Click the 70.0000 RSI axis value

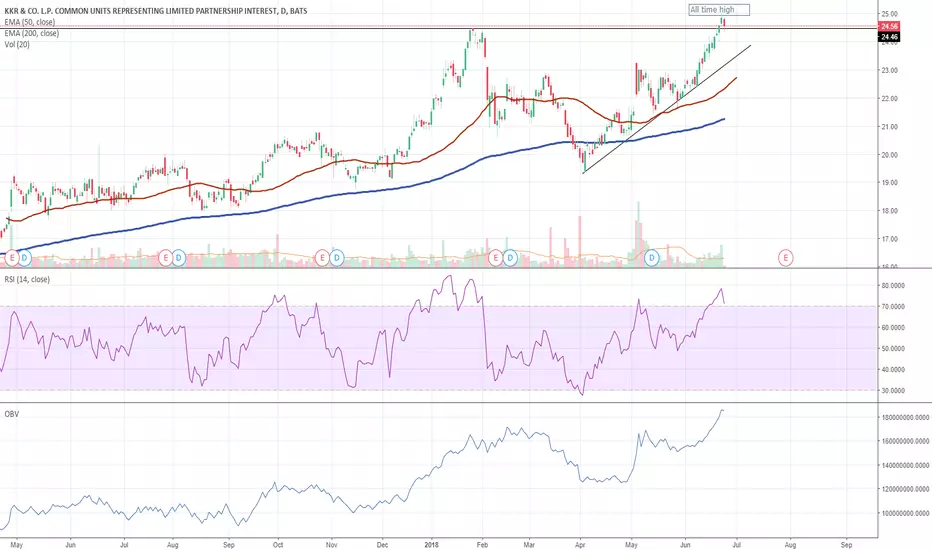coord(893,307)
